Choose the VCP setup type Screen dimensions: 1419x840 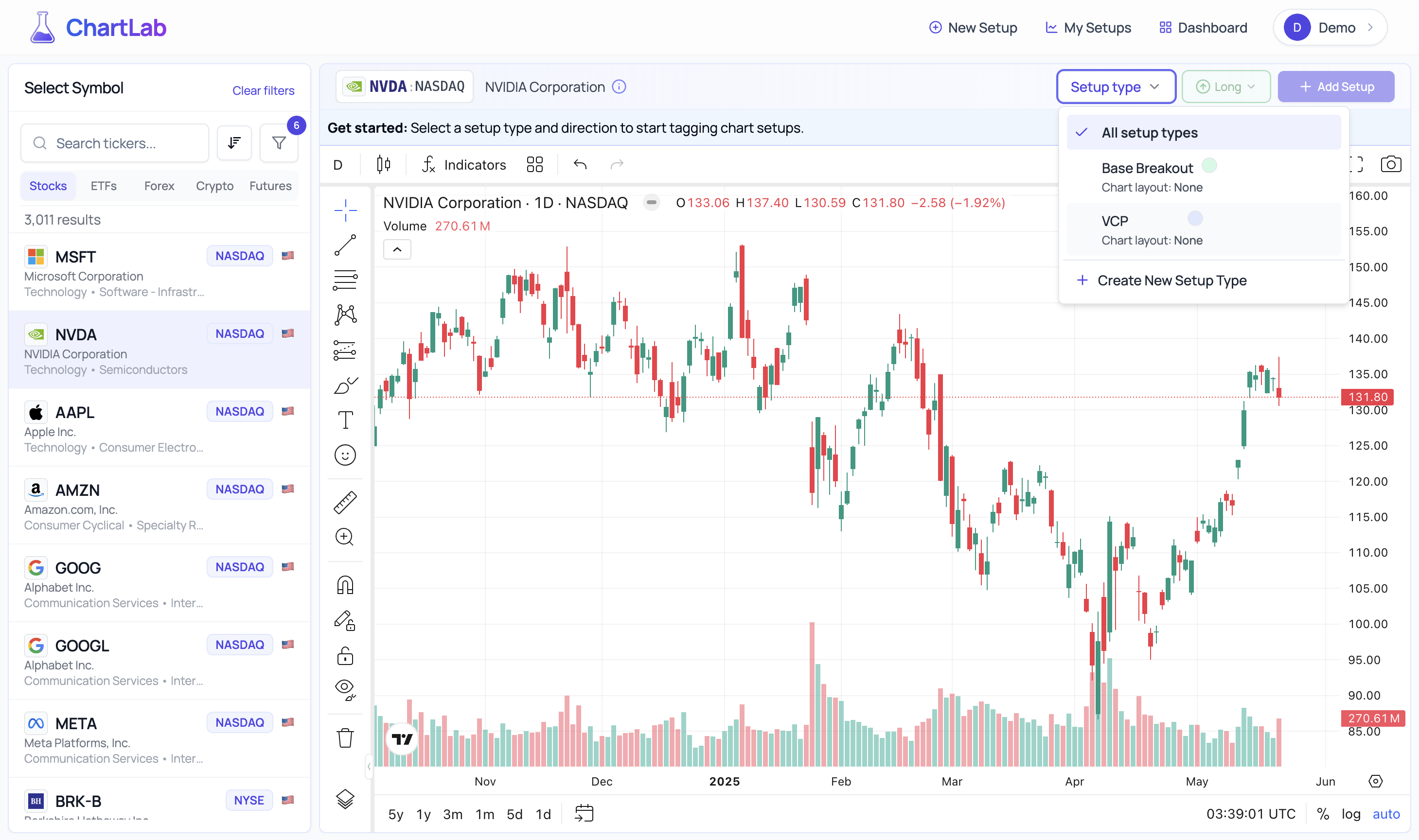coord(1203,230)
